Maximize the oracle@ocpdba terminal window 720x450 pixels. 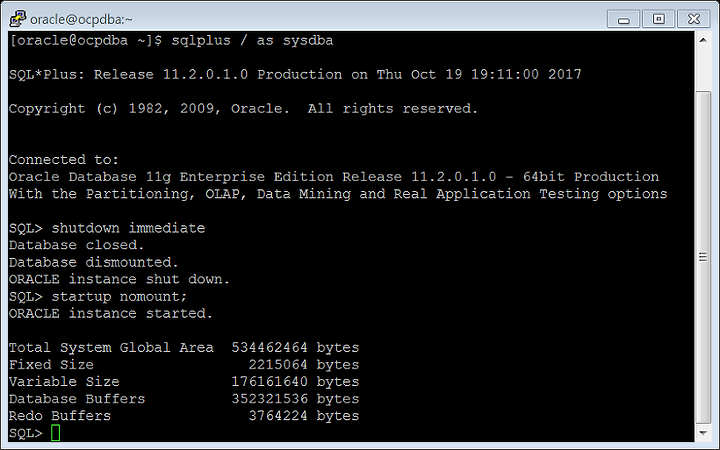click(658, 19)
